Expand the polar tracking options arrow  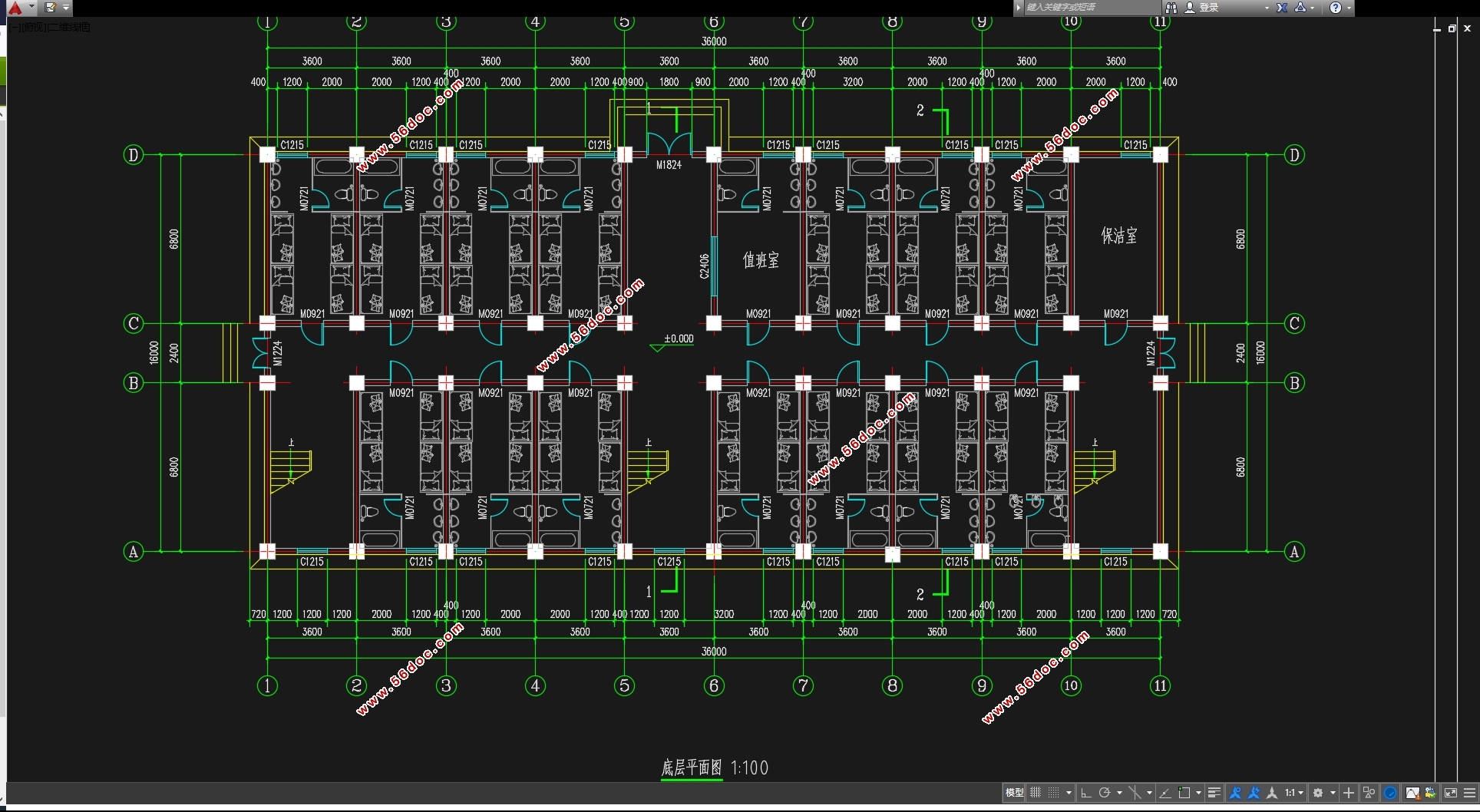coord(1119,793)
